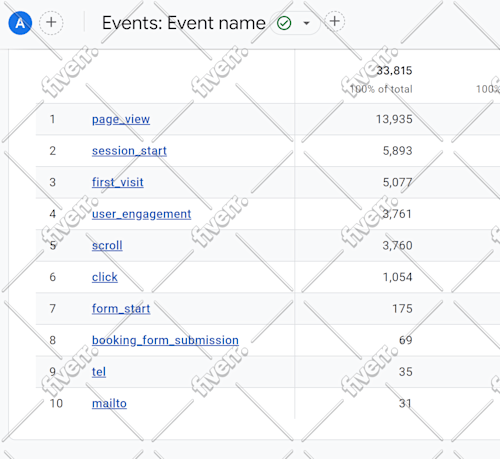This screenshot has height=459, width=500.
Task: Click the 69 booking_form_submission count cell
Action: pos(406,340)
